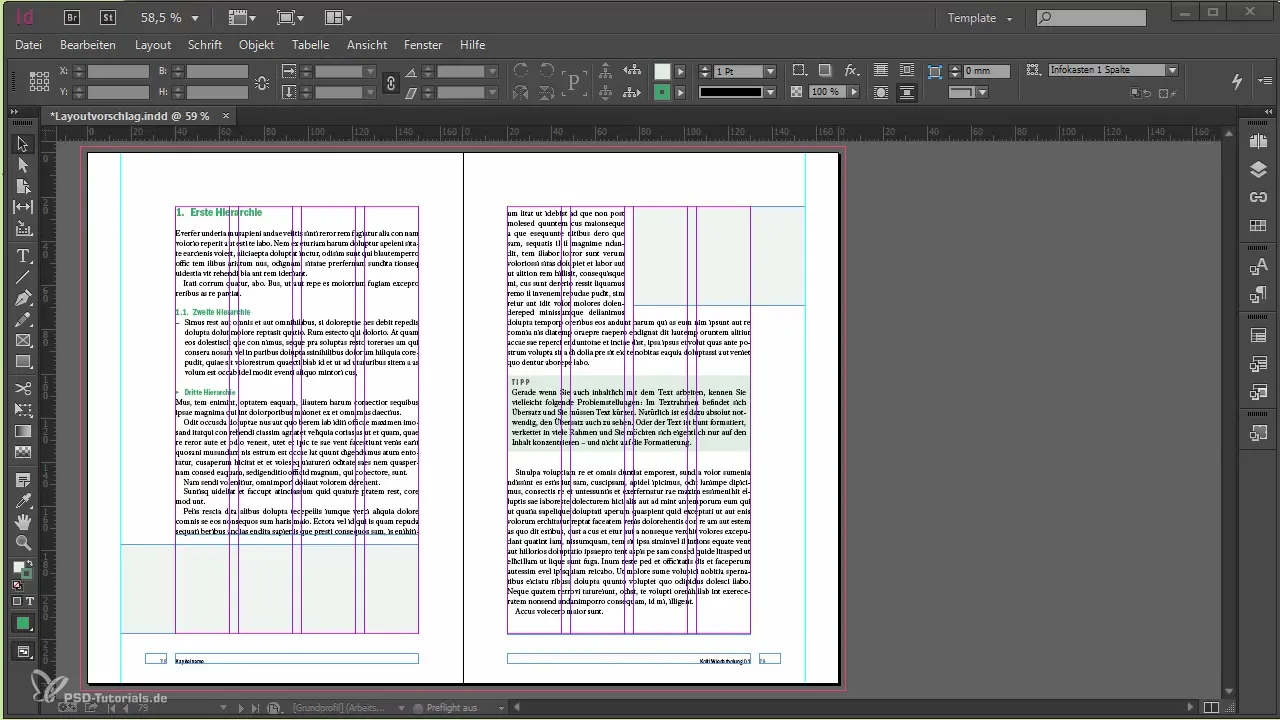Toggle constrain proportions chain link
This screenshot has width=1280, height=720.
(391, 82)
